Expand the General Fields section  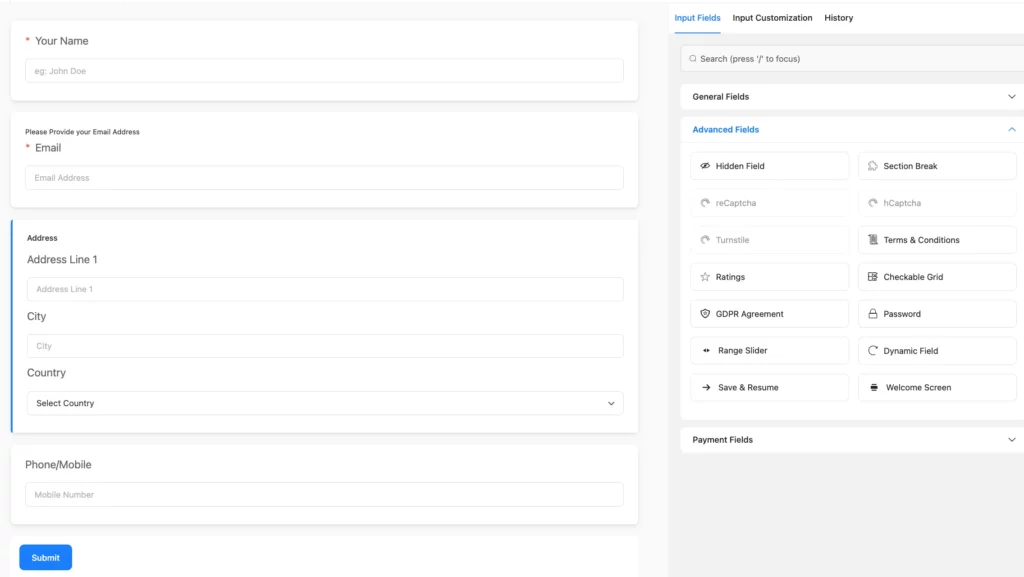pyautogui.click(x=854, y=97)
